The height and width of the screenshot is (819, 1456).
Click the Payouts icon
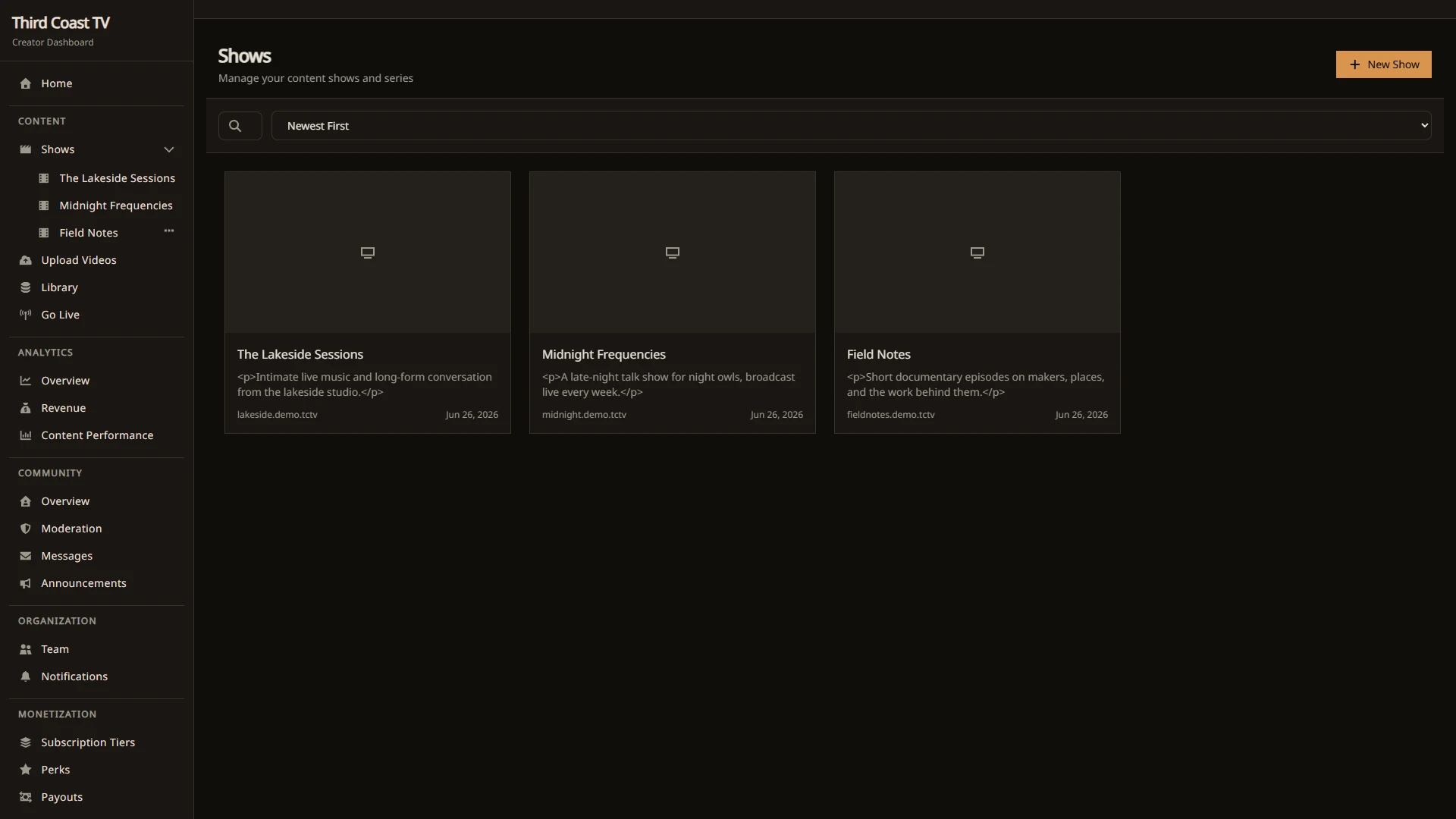click(x=26, y=797)
